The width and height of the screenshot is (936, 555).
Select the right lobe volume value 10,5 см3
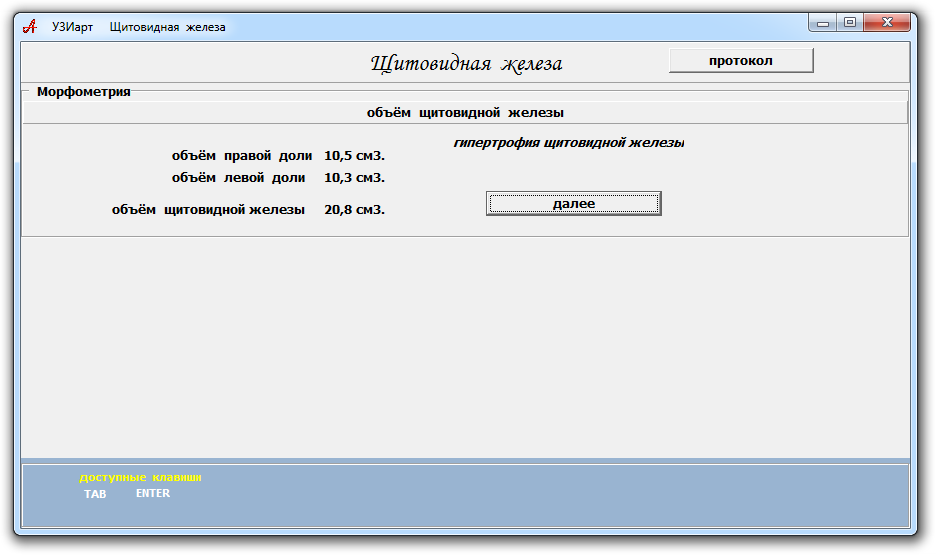click(355, 156)
